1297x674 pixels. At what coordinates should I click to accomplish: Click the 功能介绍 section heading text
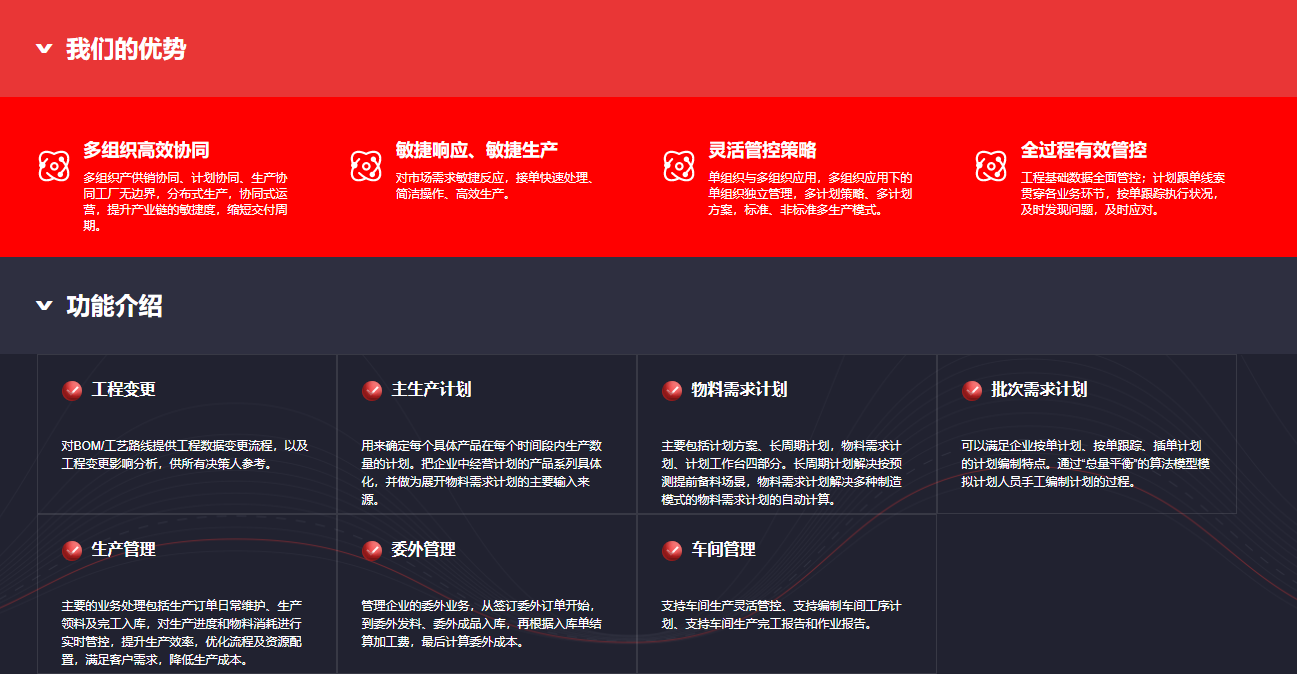pyautogui.click(x=114, y=306)
